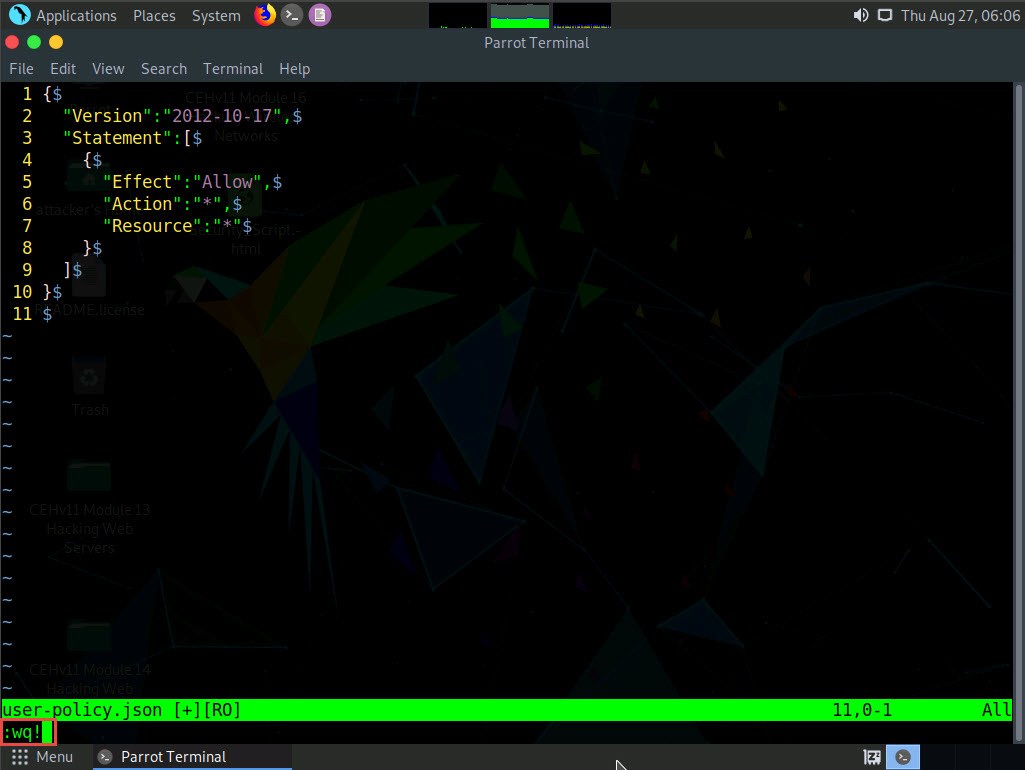Open the volume control speaker icon

click(x=860, y=15)
